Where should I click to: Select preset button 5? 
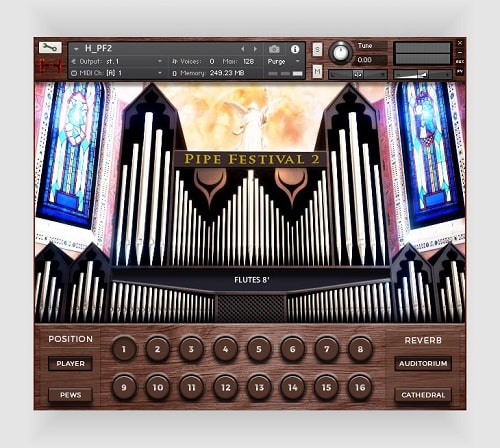point(259,349)
